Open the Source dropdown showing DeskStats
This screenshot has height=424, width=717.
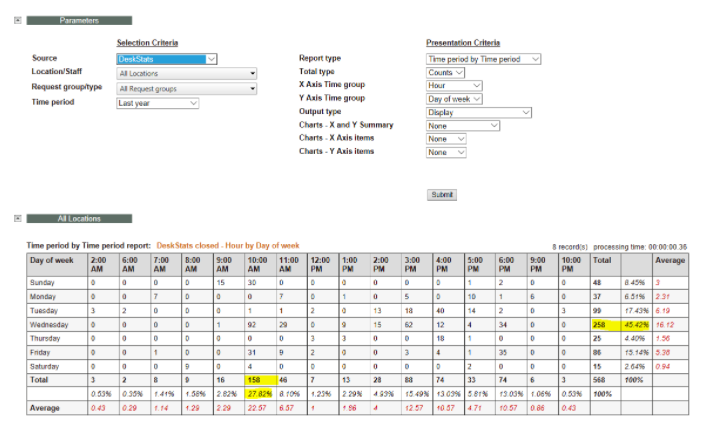pos(166,59)
